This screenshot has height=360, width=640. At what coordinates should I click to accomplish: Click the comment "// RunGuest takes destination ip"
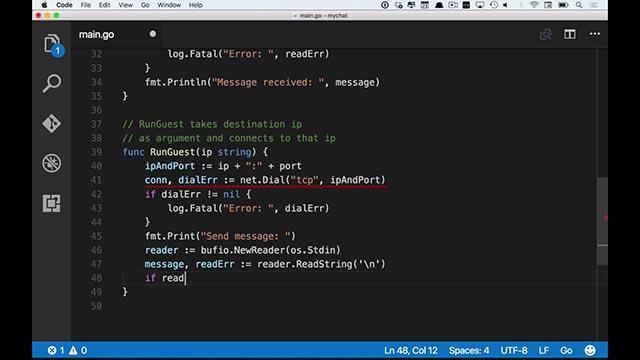pyautogui.click(x=212, y=124)
